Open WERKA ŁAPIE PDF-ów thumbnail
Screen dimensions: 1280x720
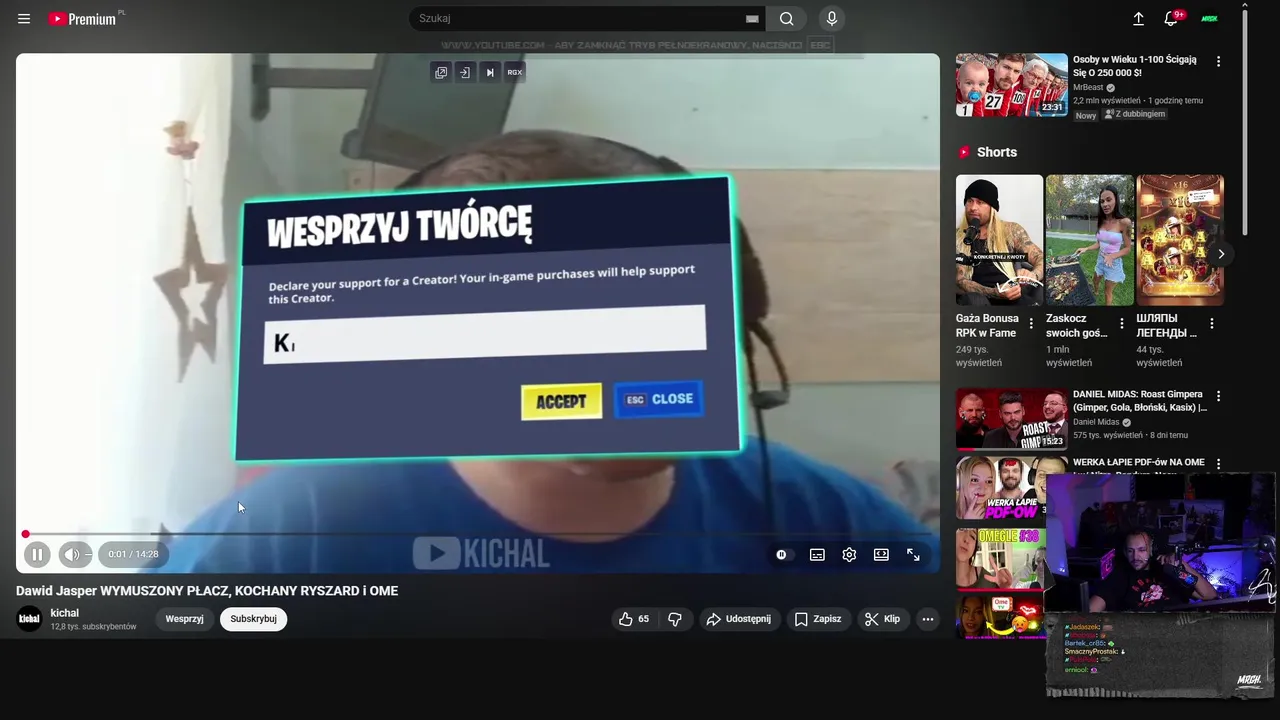pos(1000,488)
